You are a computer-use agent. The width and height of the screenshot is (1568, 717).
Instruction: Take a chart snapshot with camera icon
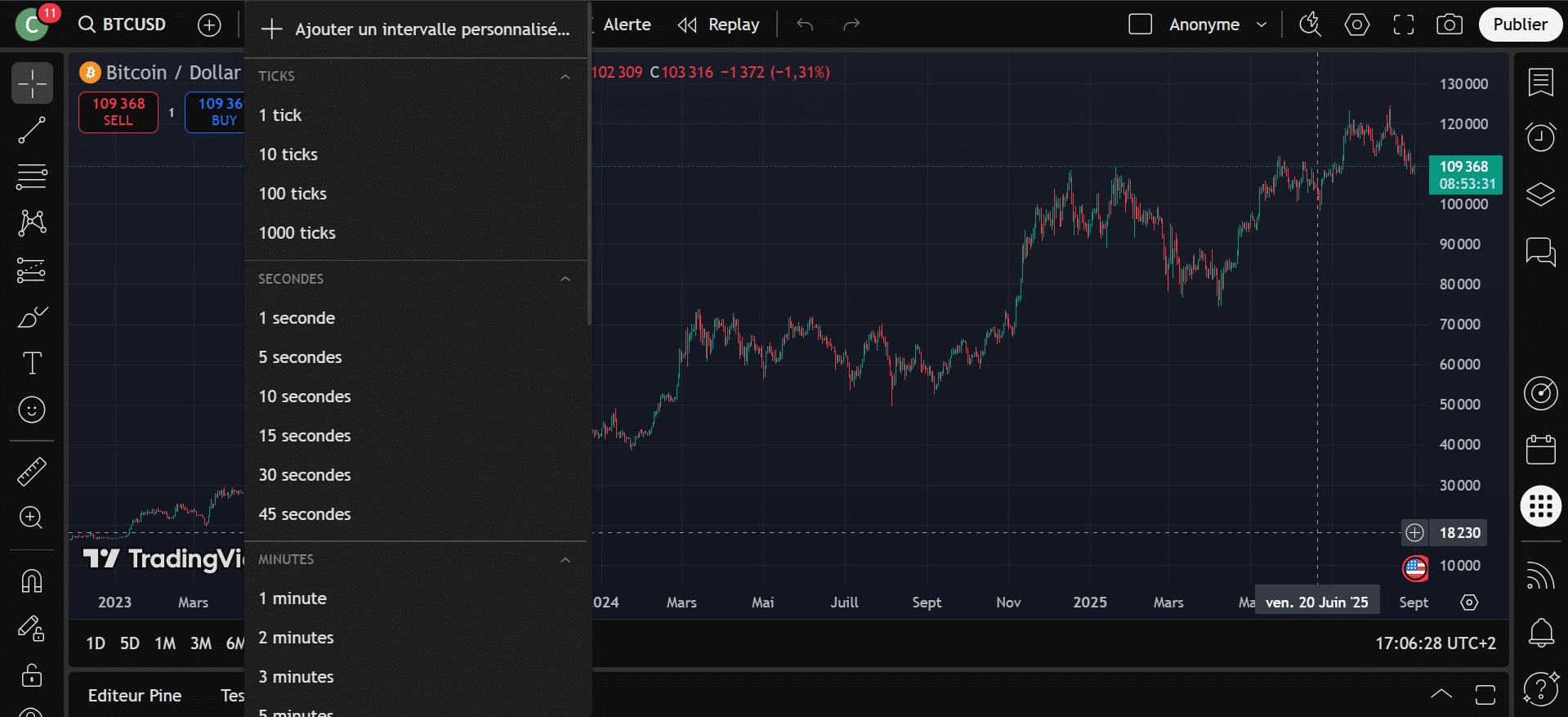(x=1449, y=25)
